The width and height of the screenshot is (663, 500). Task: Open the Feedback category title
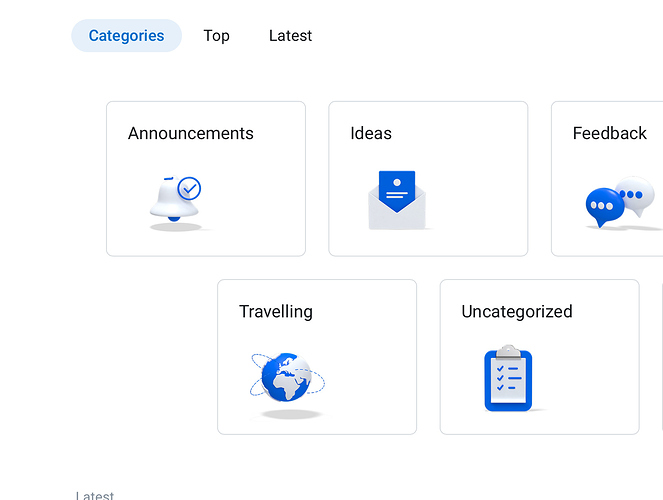click(x=610, y=133)
